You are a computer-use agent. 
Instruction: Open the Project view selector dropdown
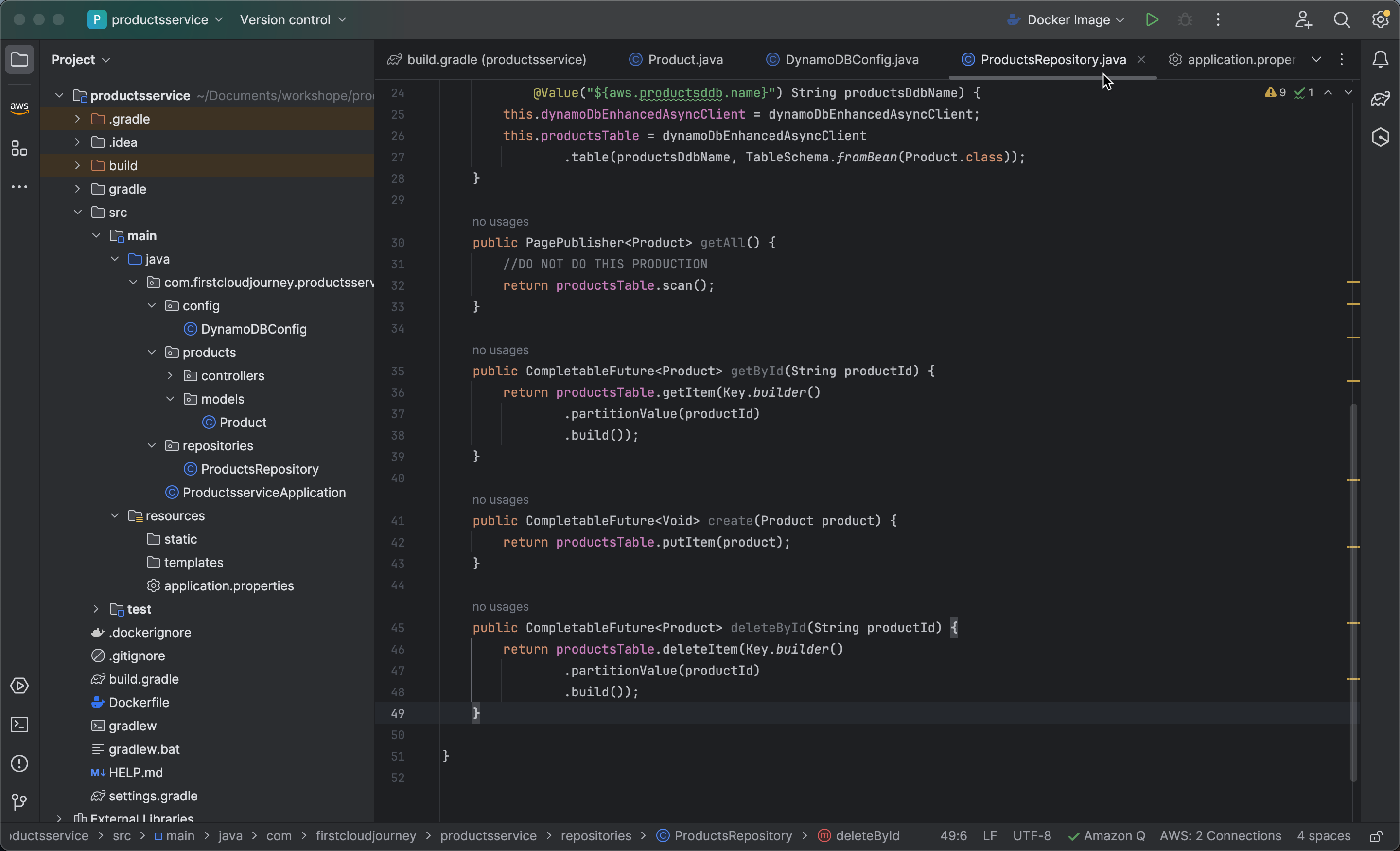[x=80, y=60]
